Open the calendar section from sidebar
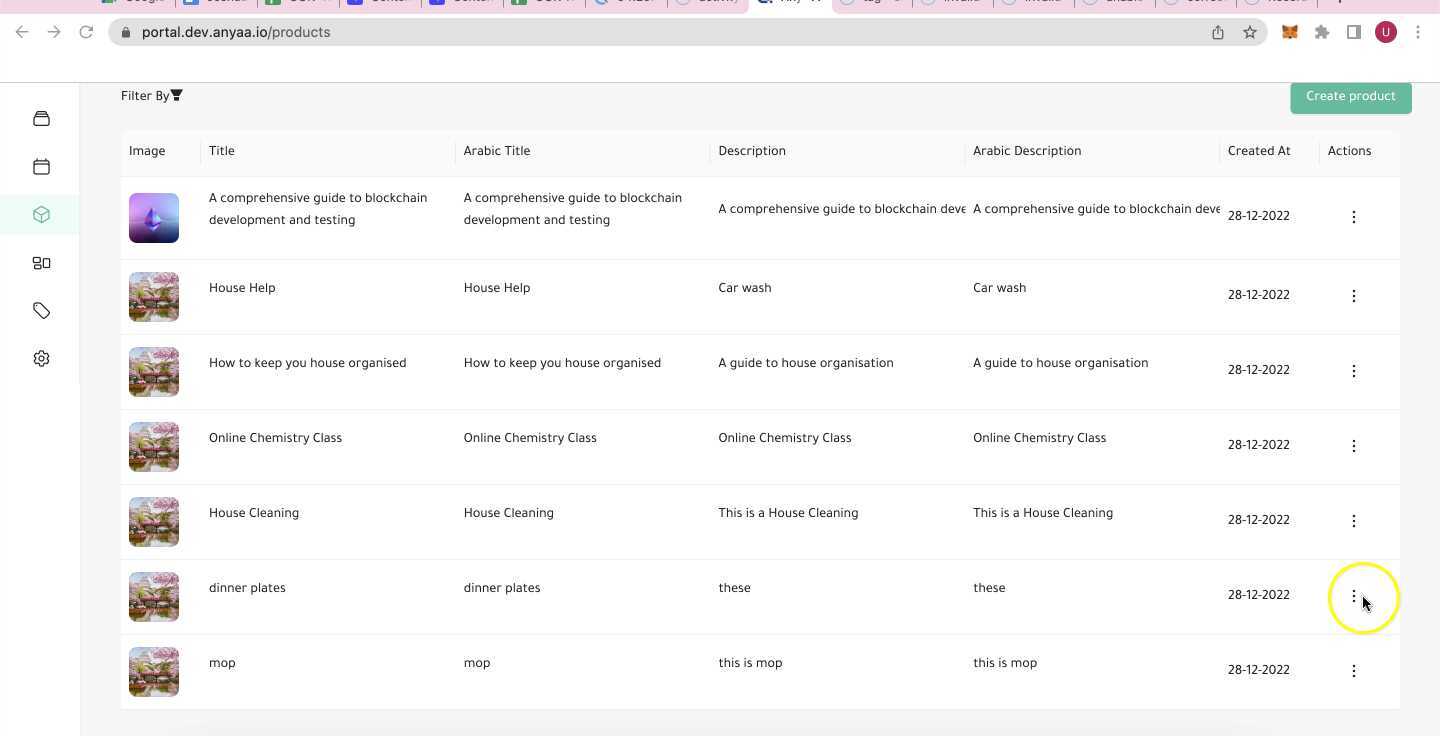1440x736 pixels. (41, 166)
